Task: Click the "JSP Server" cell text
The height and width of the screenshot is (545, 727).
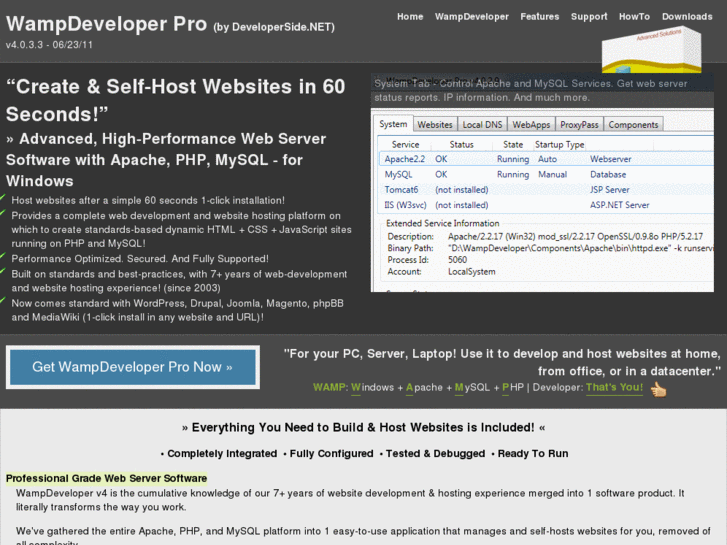Action: [610, 190]
